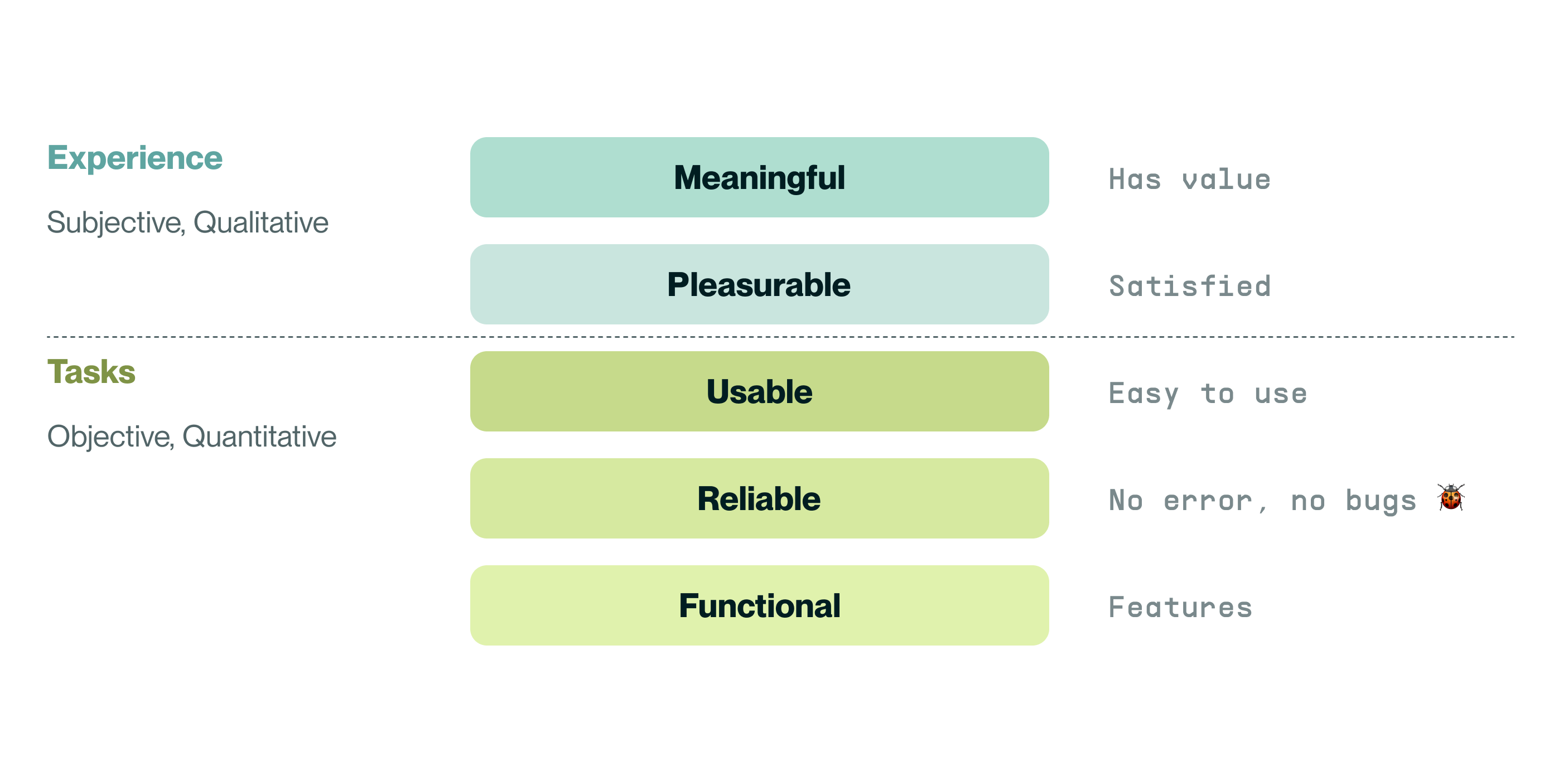Click the Satisfied label
The height and width of the screenshot is (781, 1568).
[1189, 286]
